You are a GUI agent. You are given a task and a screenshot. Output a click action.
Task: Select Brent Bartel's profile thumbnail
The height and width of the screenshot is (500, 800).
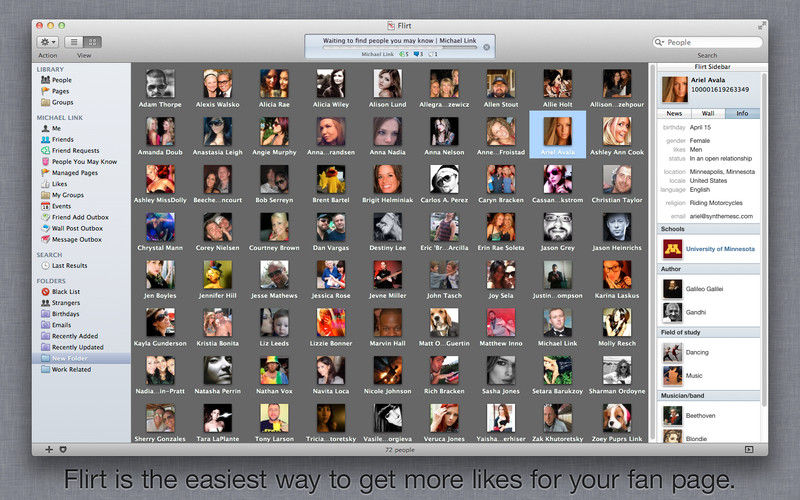331,180
